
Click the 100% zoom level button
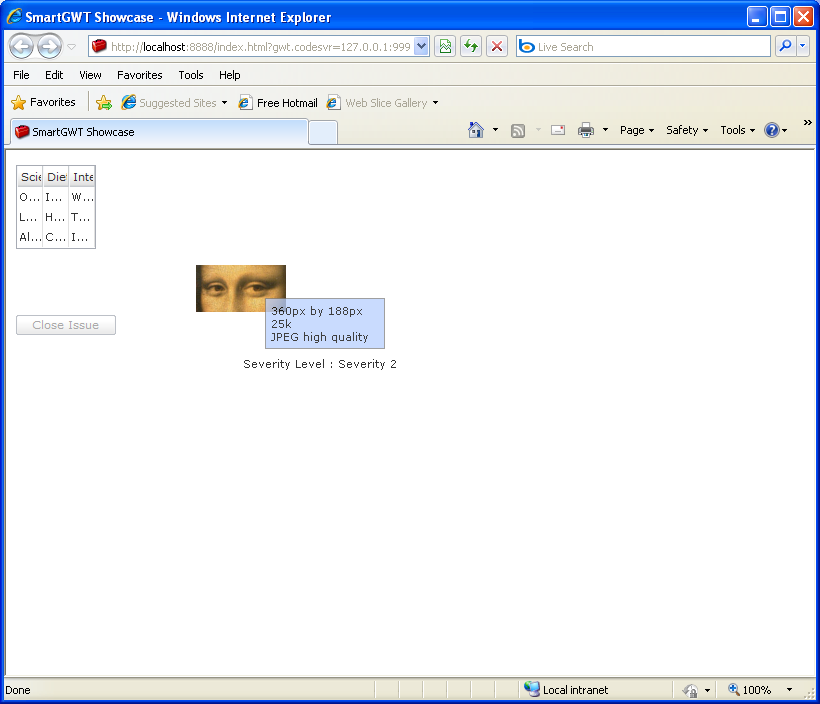pos(750,690)
